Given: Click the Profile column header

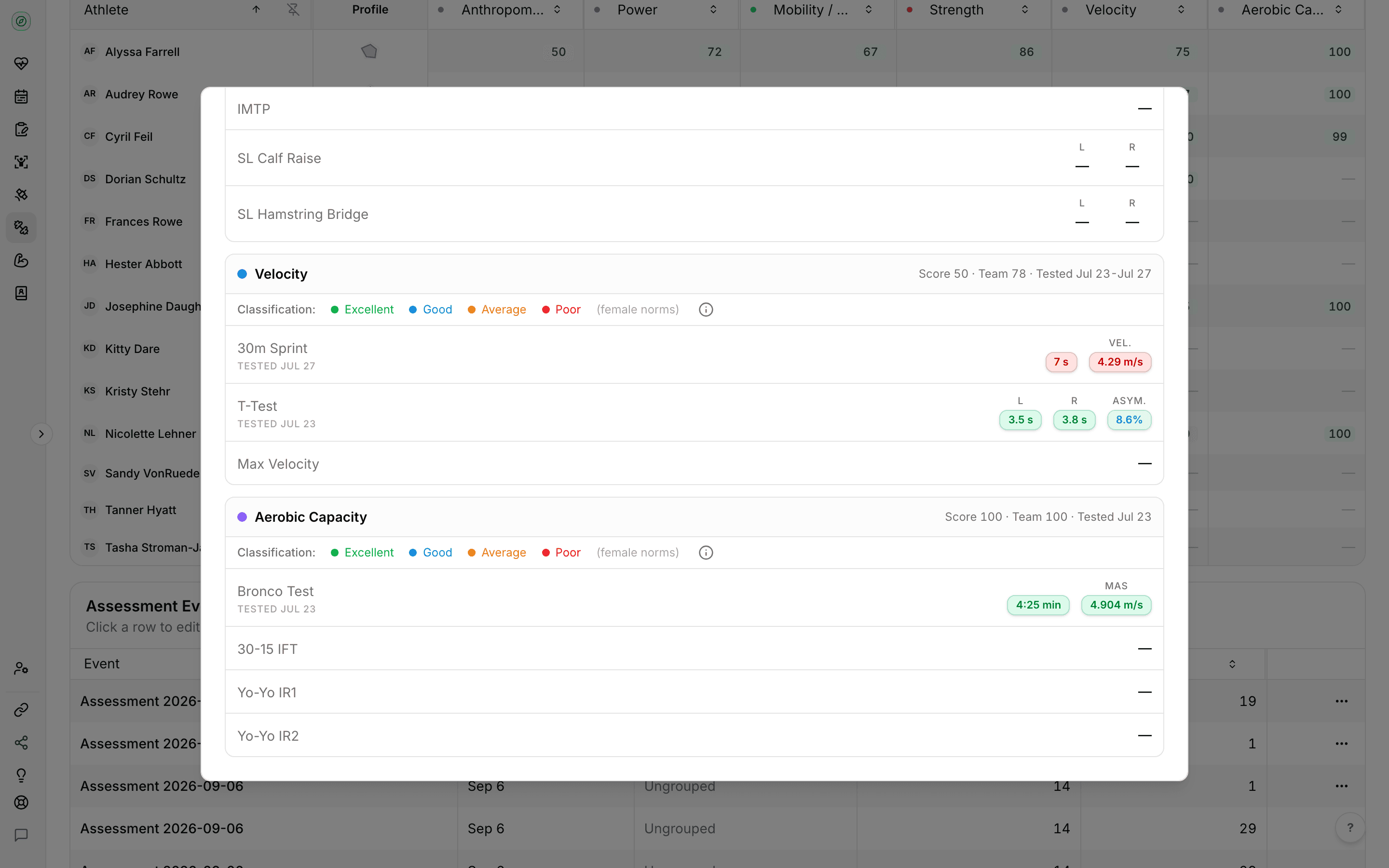Looking at the screenshot, I should [370, 10].
